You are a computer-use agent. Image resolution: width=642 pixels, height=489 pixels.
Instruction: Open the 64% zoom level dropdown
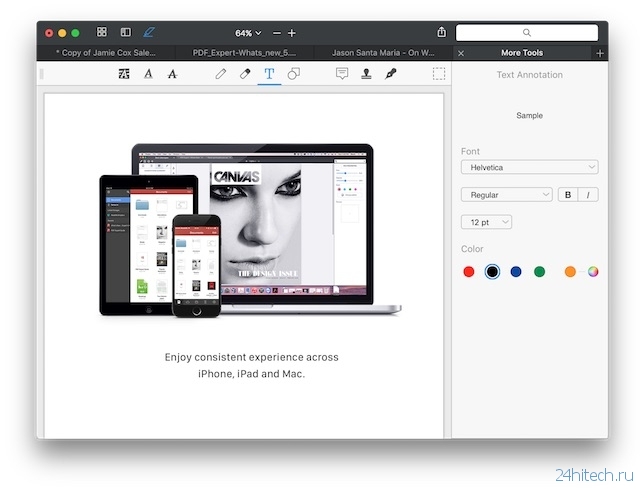pos(248,33)
